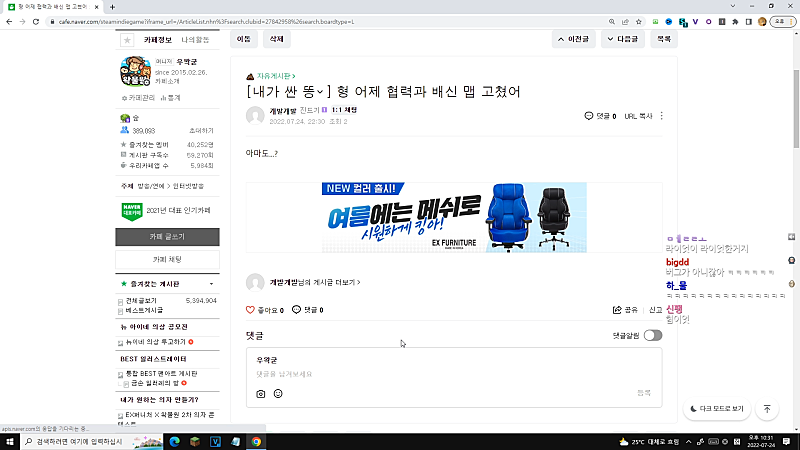Go to previous post with 이전글

573,39
